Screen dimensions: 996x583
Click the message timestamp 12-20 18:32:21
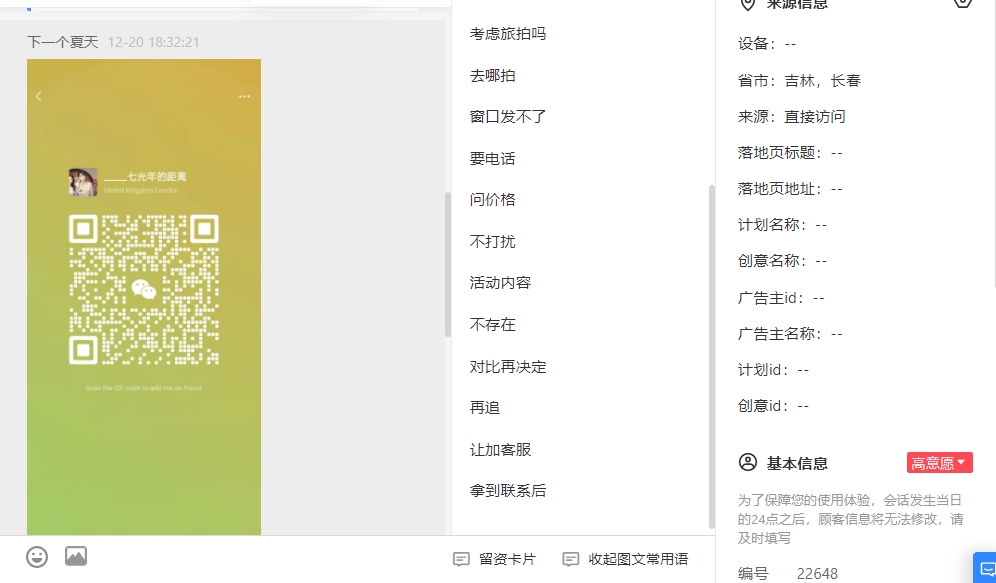[154, 43]
